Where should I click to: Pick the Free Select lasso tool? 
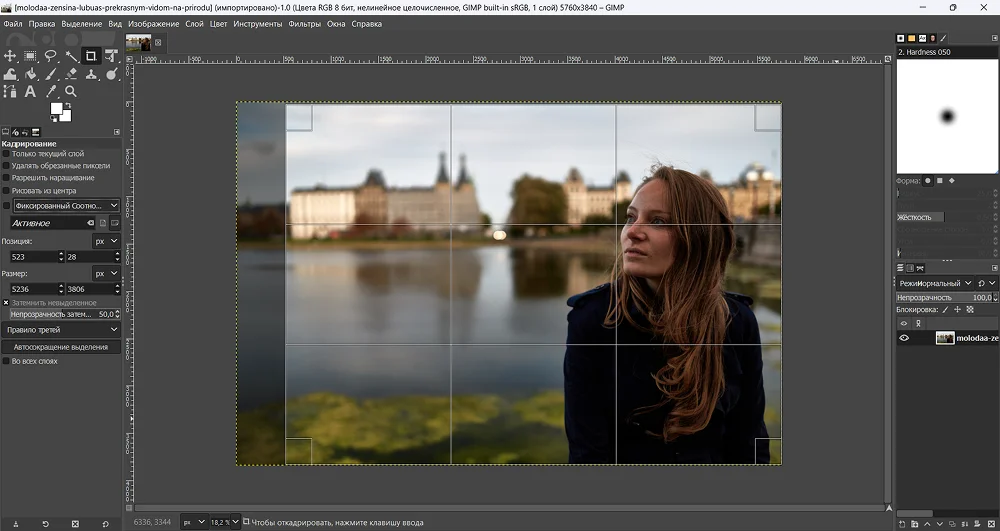pyautogui.click(x=50, y=56)
